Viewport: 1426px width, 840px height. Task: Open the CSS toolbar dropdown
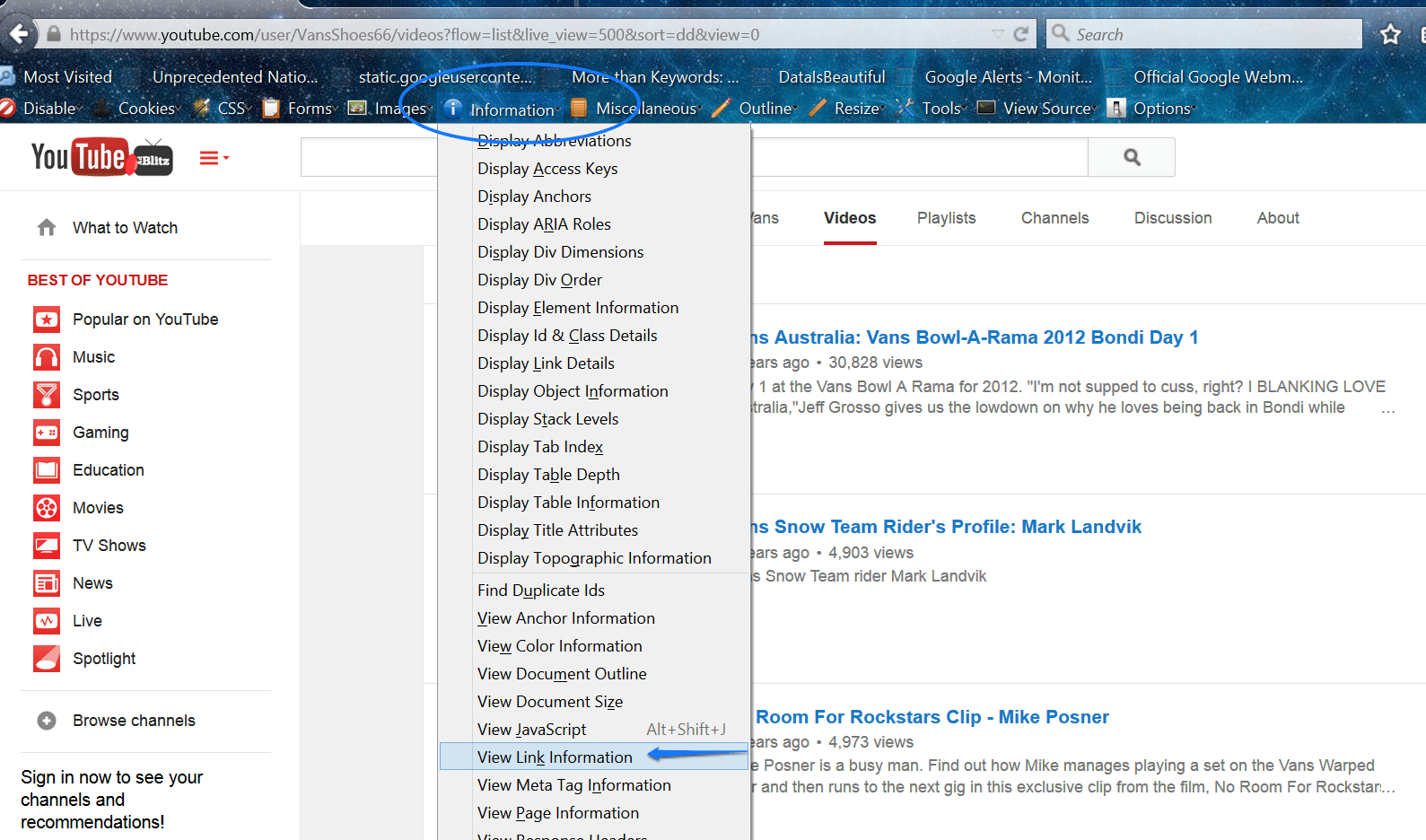pyautogui.click(x=221, y=109)
